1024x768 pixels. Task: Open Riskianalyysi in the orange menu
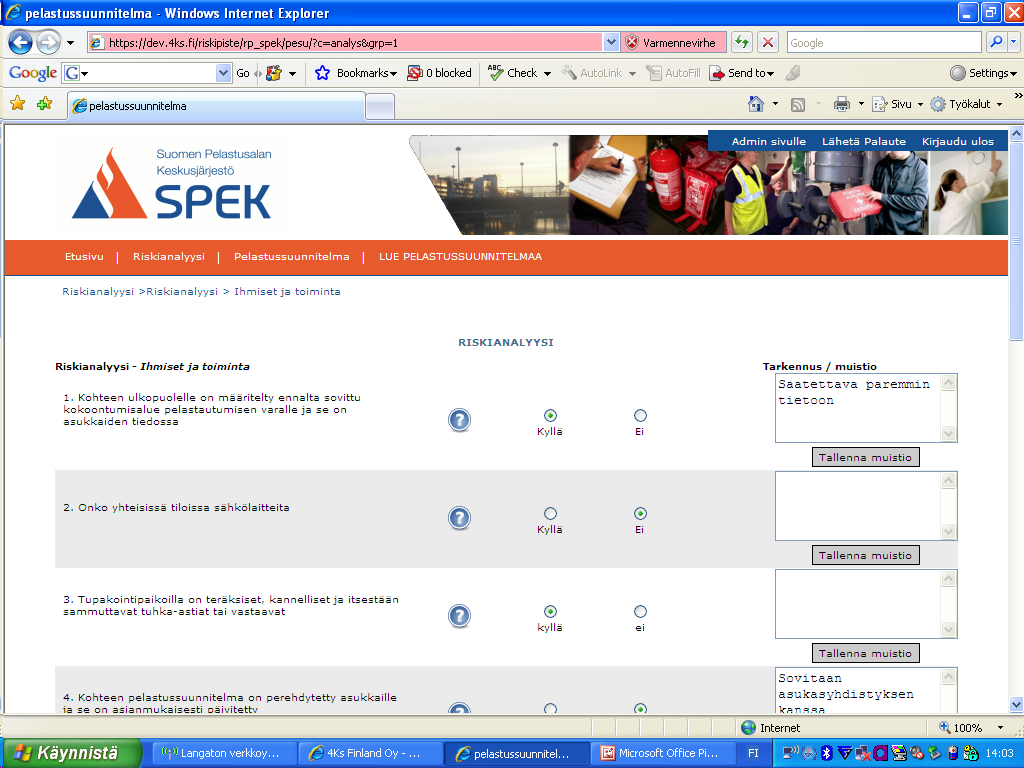168,257
